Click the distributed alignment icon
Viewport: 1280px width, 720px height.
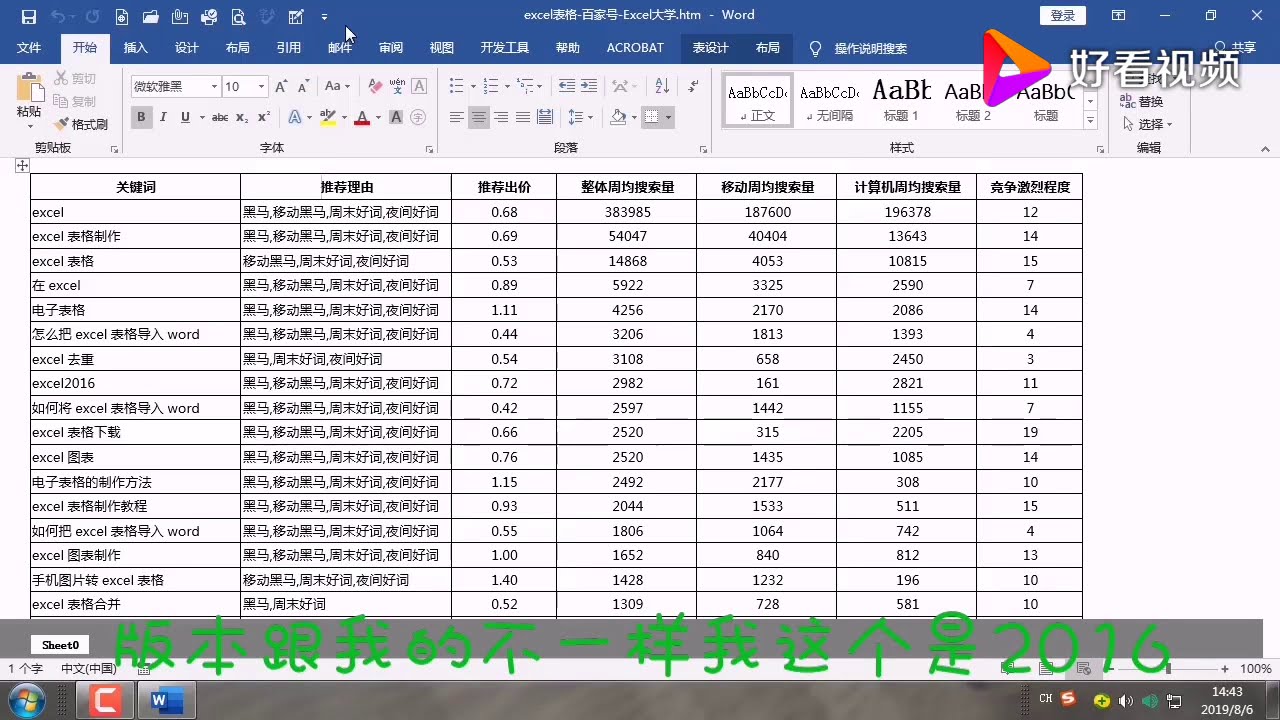545,118
